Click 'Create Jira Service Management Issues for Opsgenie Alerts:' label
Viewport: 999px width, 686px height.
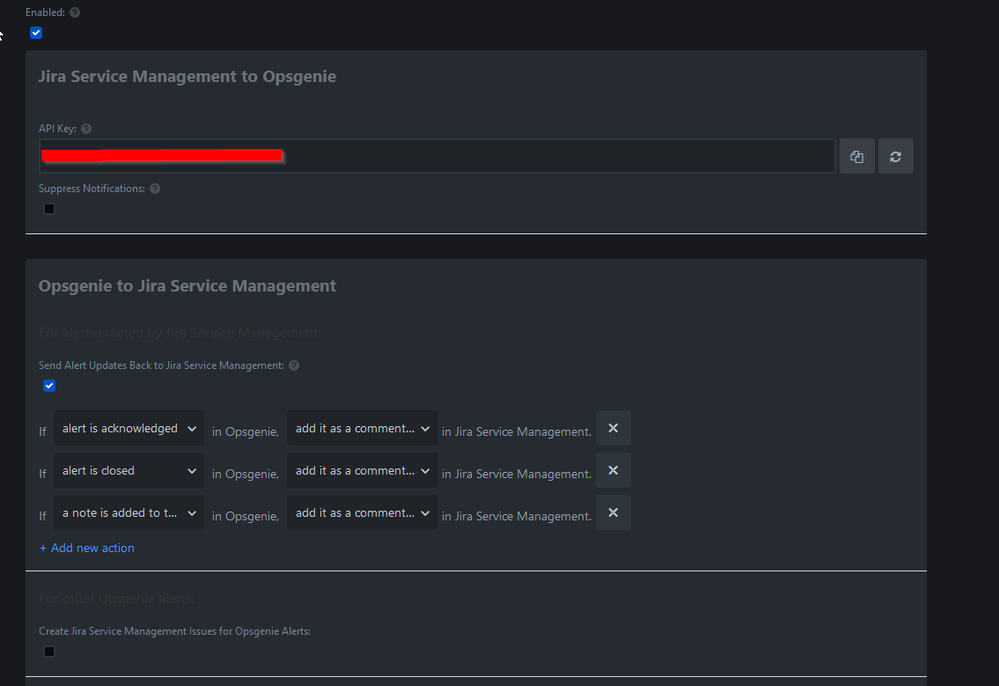click(175, 631)
